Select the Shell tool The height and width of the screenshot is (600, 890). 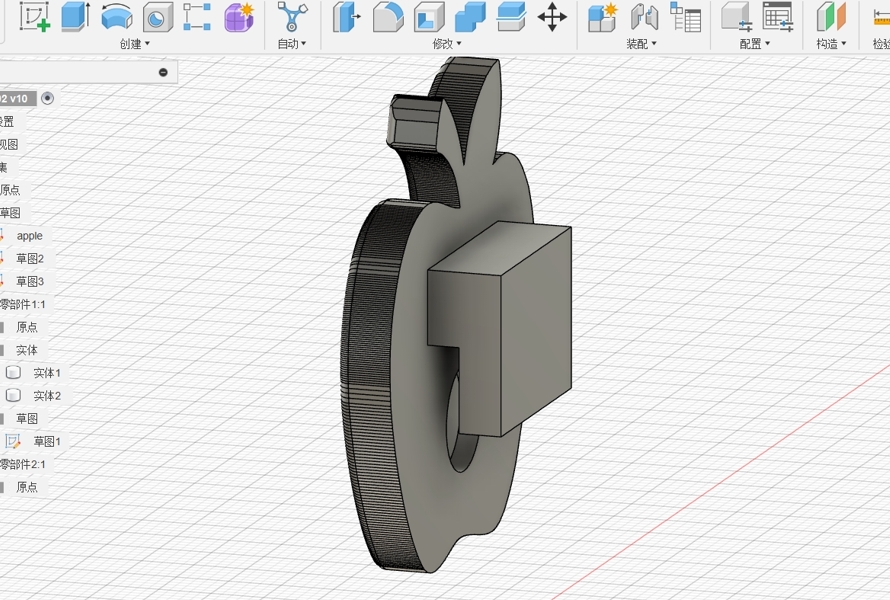429,16
